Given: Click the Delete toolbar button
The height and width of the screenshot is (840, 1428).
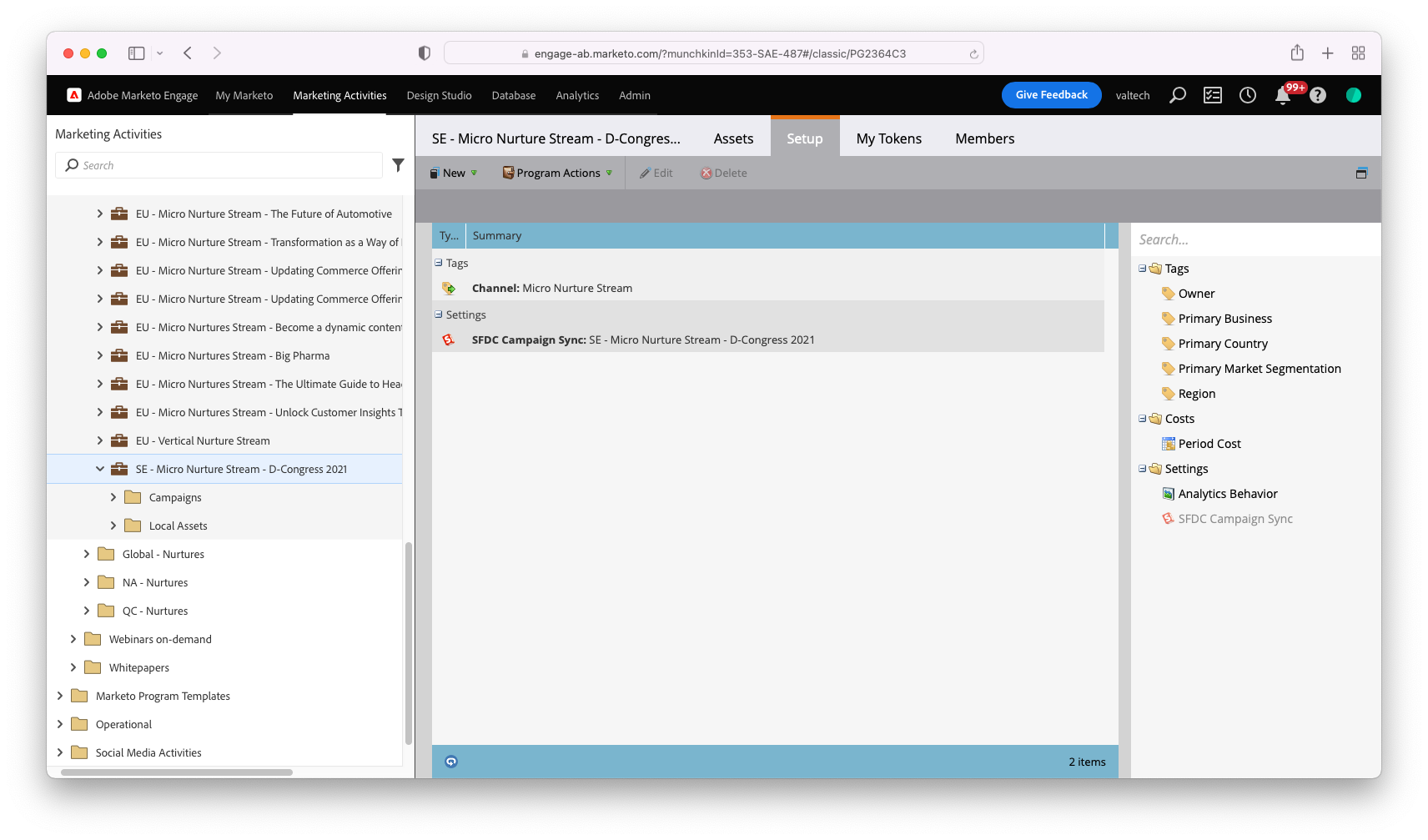Looking at the screenshot, I should pos(723,173).
